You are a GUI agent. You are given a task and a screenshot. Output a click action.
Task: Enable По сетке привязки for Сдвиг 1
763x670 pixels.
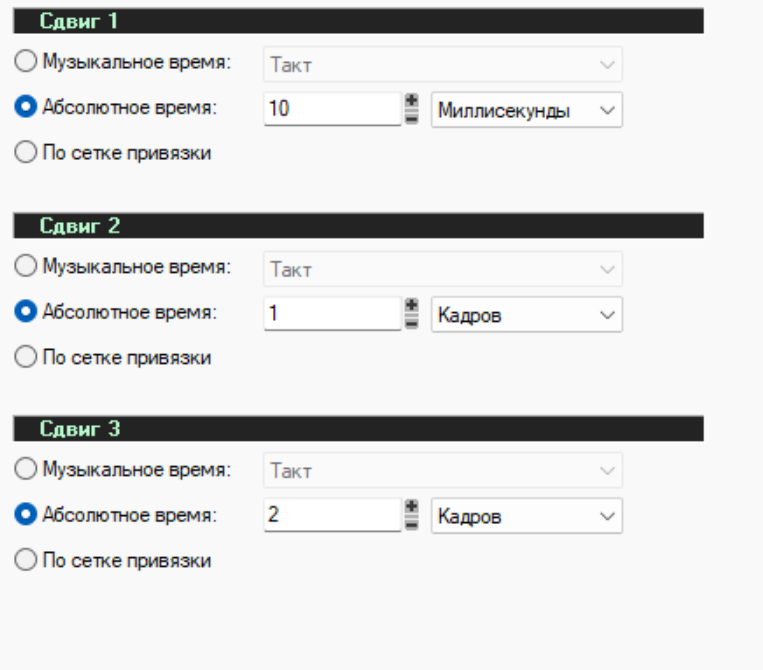tap(27, 153)
